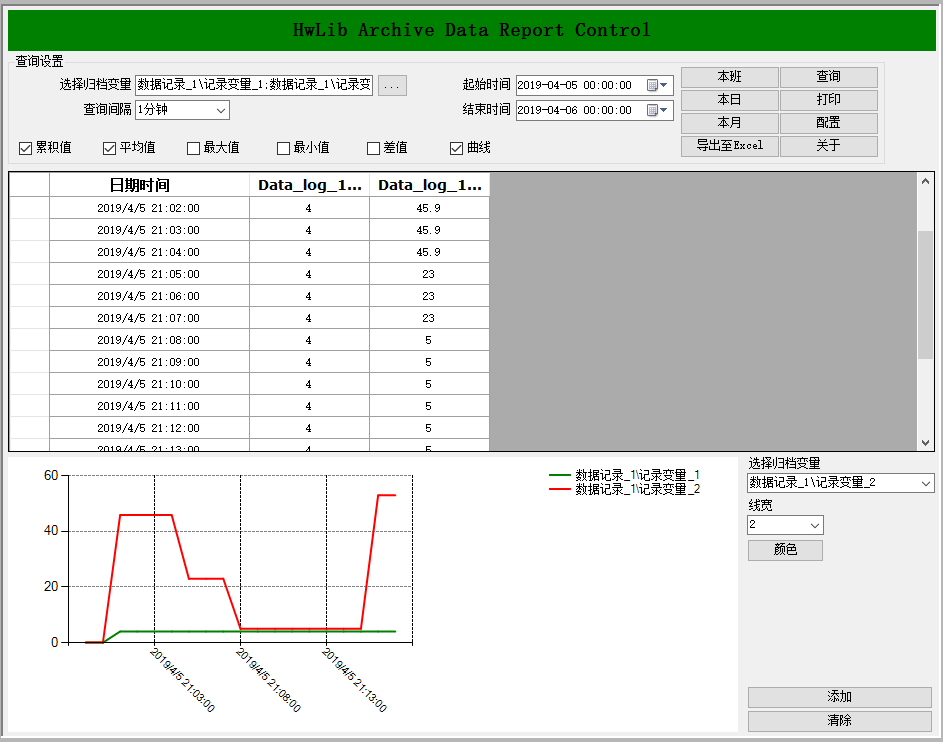The width and height of the screenshot is (943, 742).
Task: Open the 颜色 color picker button
Action: 785,551
